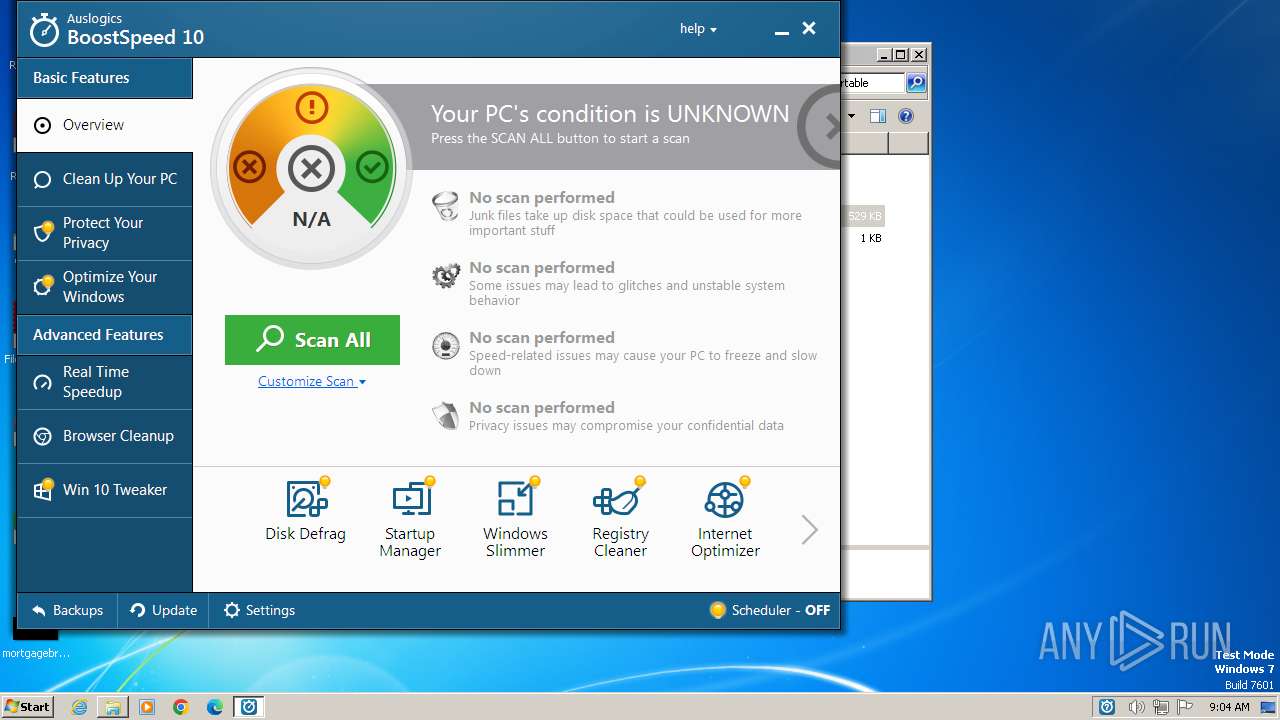Click Advanced Features header

click(105, 335)
